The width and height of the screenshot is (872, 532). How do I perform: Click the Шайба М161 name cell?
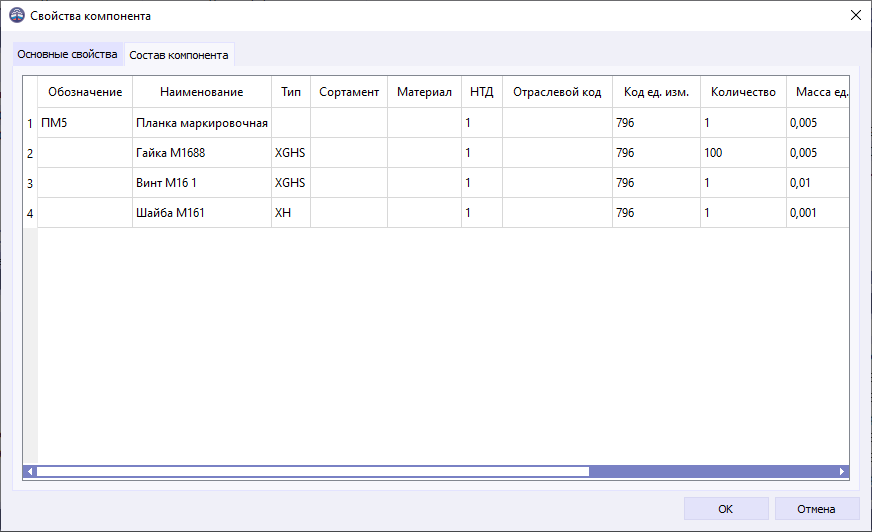[202, 213]
